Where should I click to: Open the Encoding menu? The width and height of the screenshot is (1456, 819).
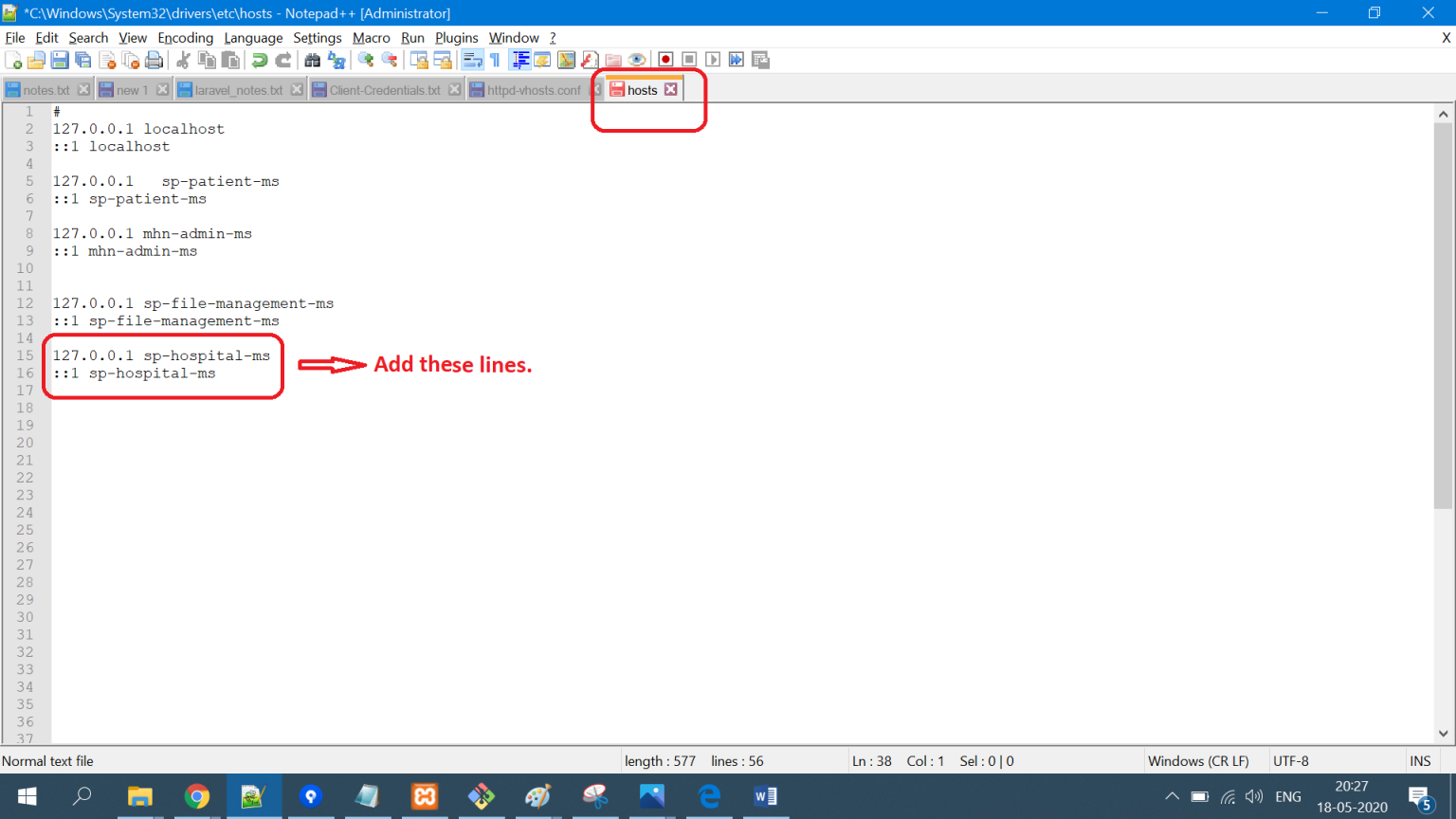(186, 38)
